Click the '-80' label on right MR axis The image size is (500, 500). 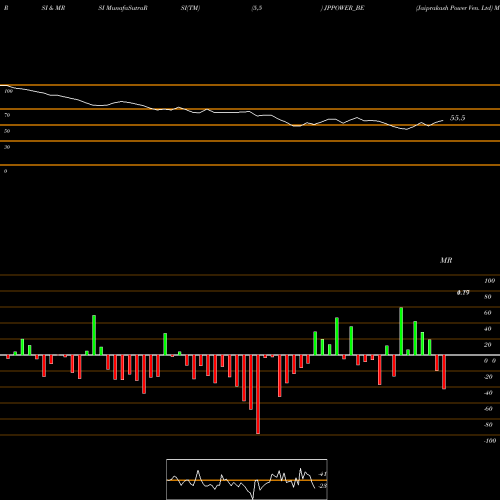[488, 425]
